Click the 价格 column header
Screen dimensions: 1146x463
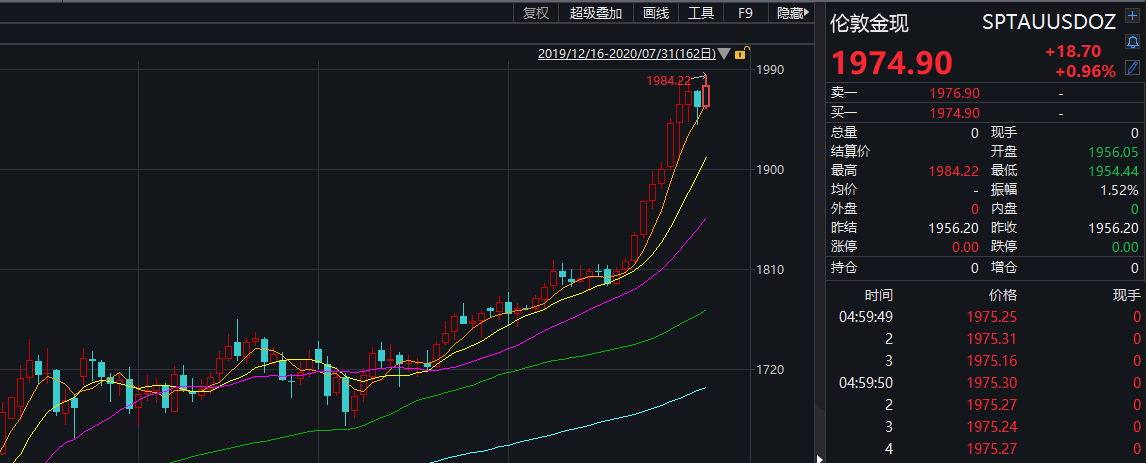(1002, 296)
